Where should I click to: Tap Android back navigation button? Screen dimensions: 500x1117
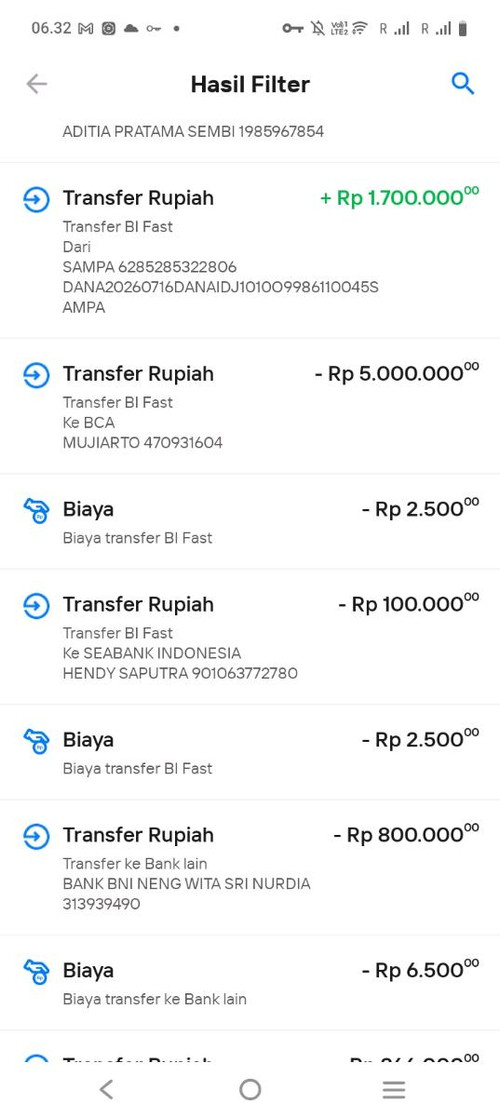pos(106,1089)
